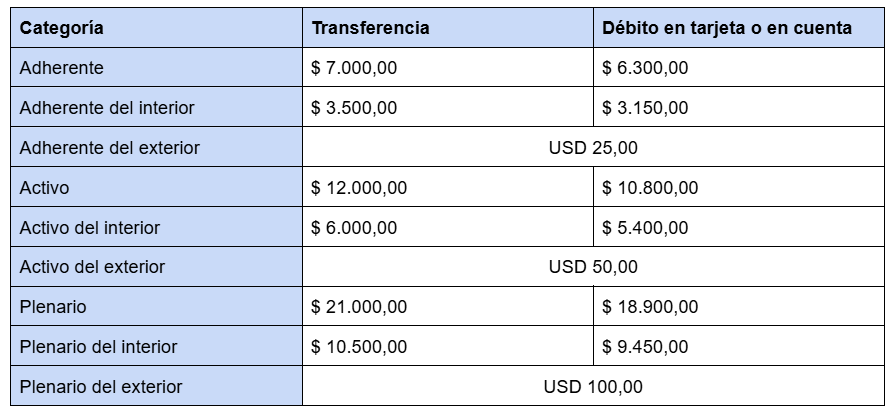Select the Adherente del interior cell
Screen dimensions: 892x416
click(107, 108)
